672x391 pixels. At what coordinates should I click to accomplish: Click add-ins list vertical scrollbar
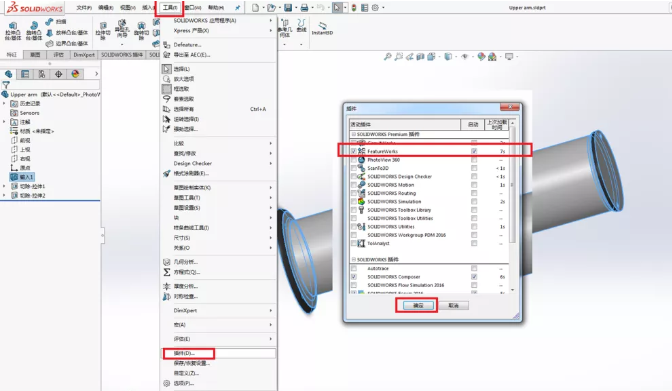[512, 206]
